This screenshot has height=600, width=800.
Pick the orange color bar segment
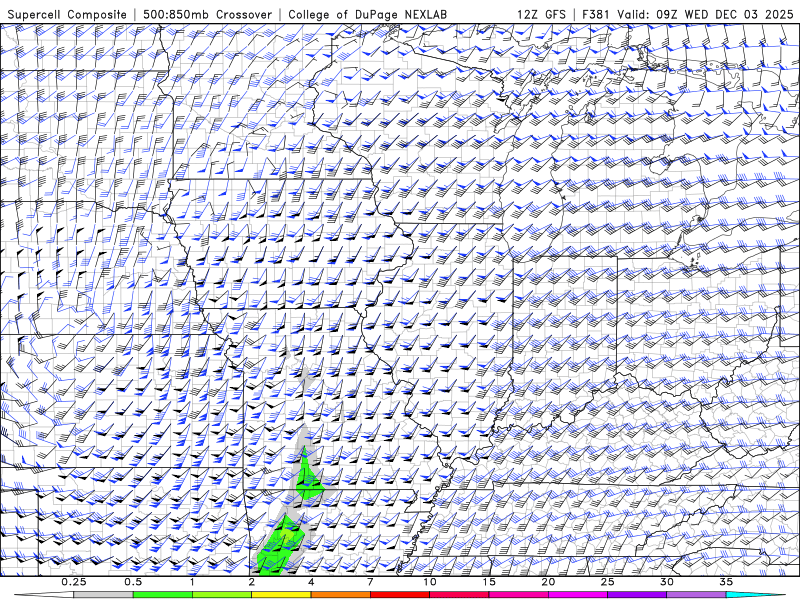[340, 595]
